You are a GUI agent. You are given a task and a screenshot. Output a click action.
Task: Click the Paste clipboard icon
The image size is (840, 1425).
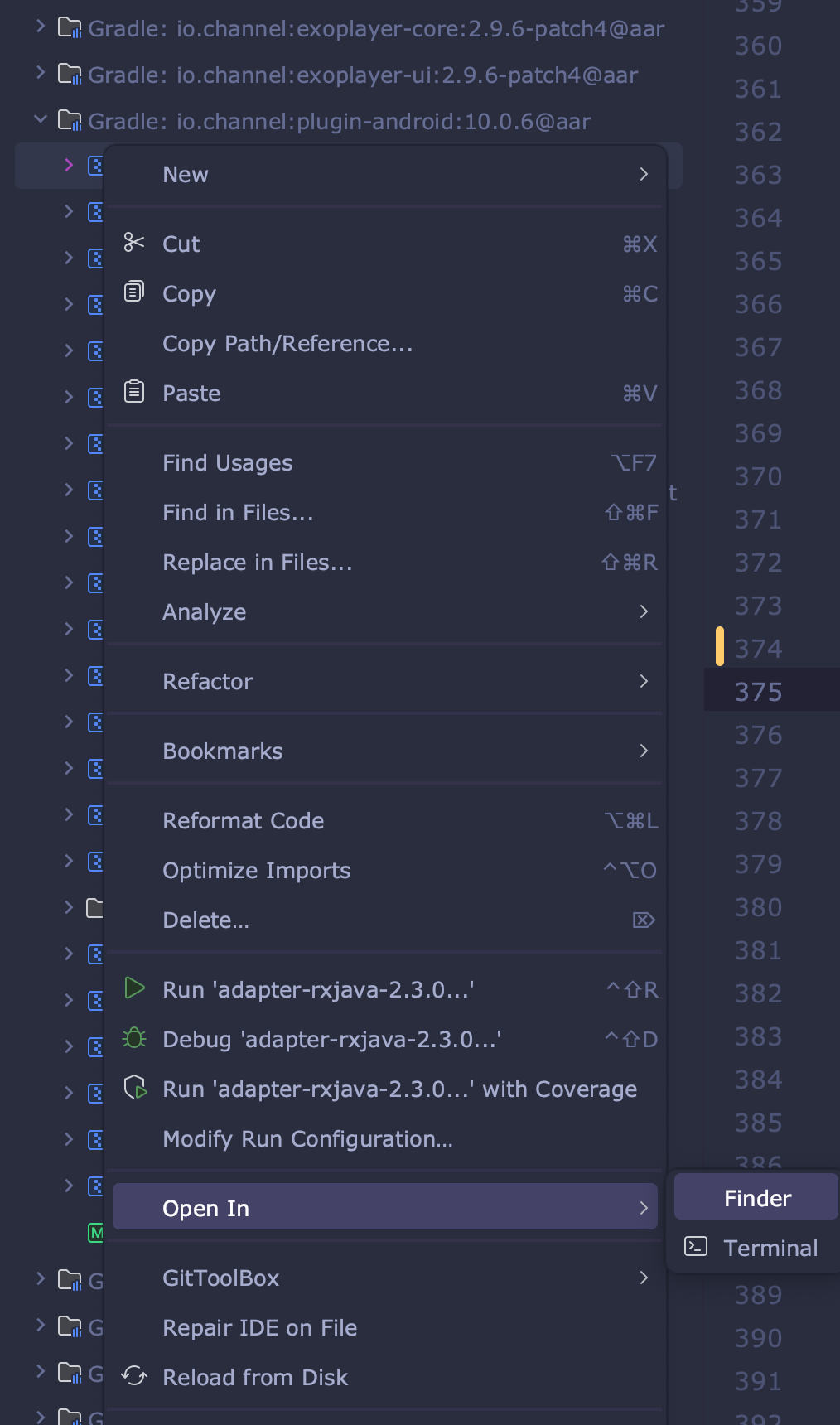point(133,391)
